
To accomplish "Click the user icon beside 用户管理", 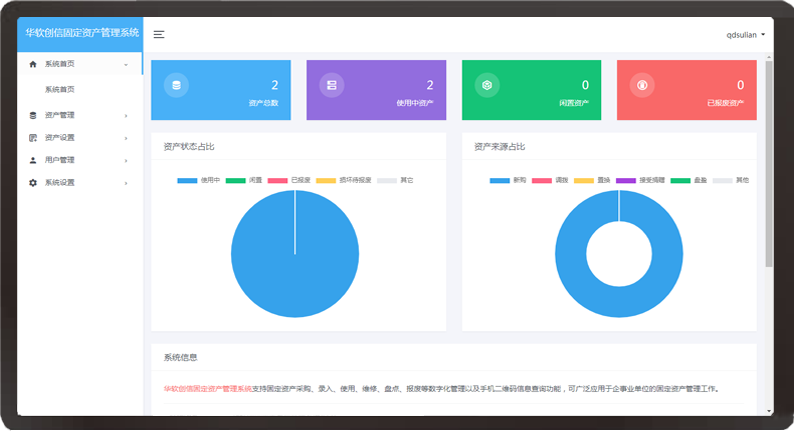I will click(33, 160).
